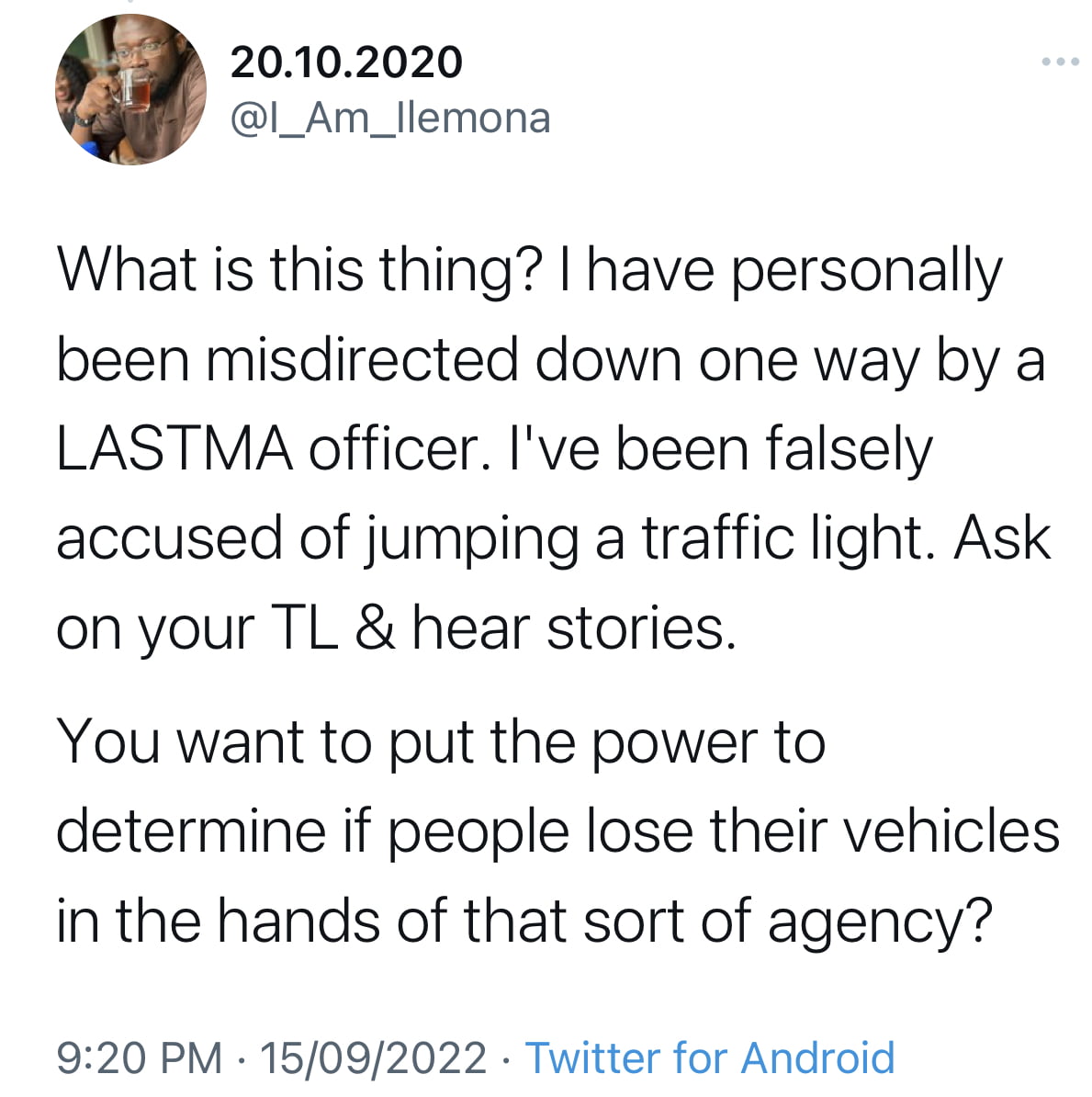Viewport: 1092px width, 1097px height.
Task: Click the 9:20 PM timestamp
Action: (140, 1057)
